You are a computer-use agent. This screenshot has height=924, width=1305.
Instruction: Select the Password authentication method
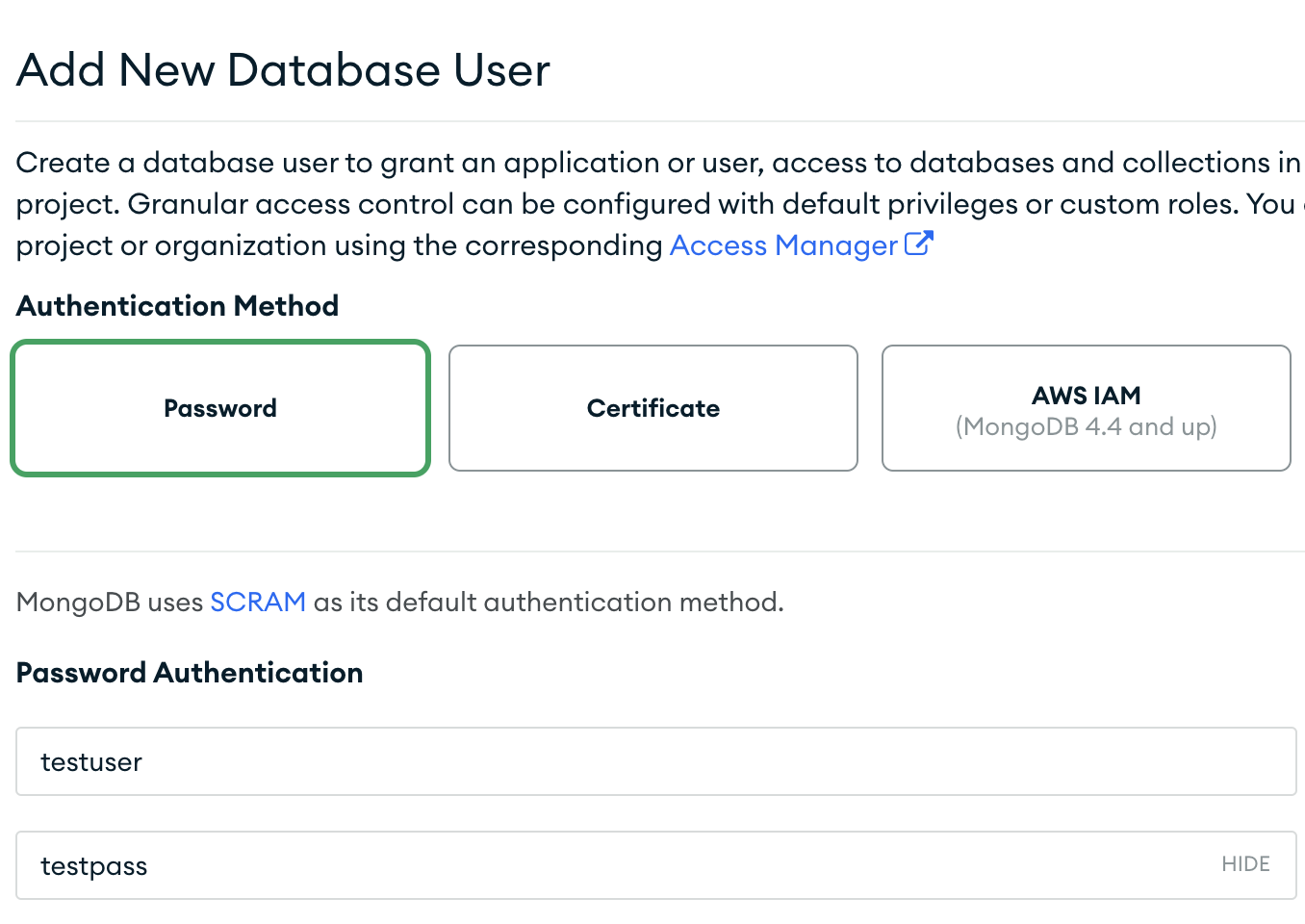click(220, 408)
